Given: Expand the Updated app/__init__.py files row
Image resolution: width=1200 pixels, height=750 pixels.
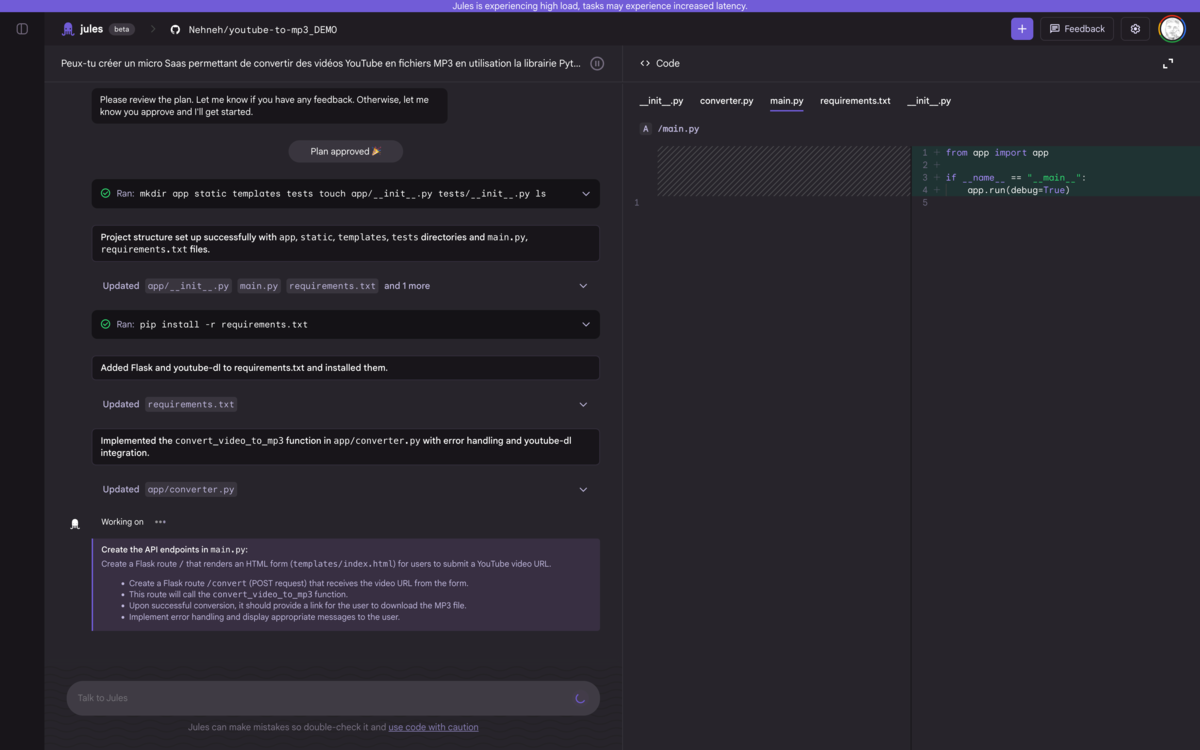Looking at the screenshot, I should click(584, 286).
